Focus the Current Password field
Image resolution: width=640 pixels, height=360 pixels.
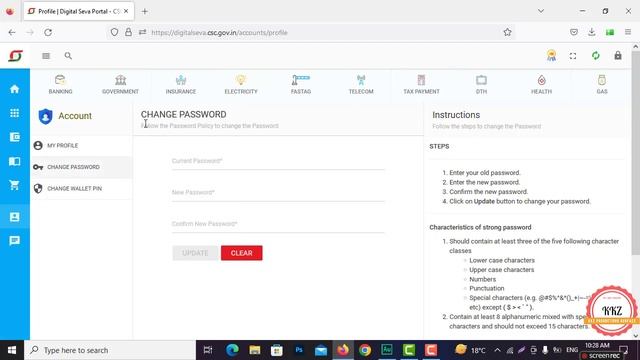(x=278, y=161)
